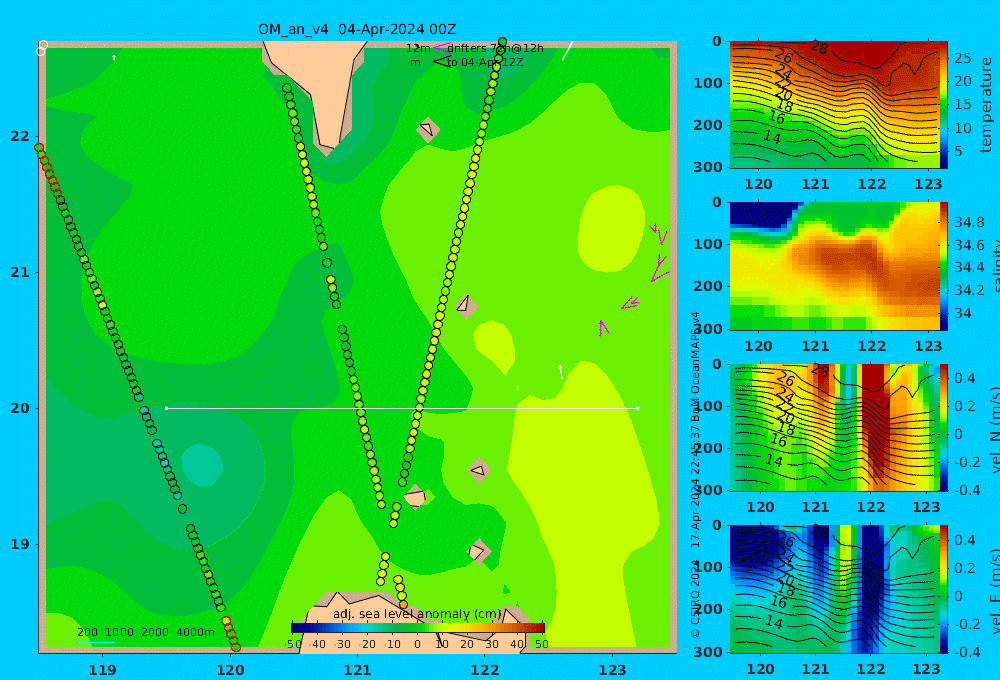Click the small island just east of Taiwan's tip
The image size is (1000, 680).
click(x=428, y=129)
